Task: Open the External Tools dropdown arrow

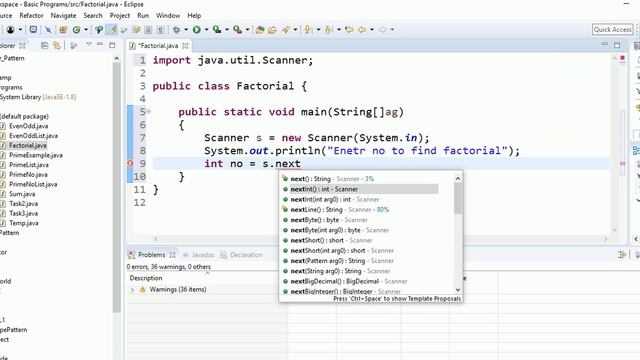Action: (247, 29)
